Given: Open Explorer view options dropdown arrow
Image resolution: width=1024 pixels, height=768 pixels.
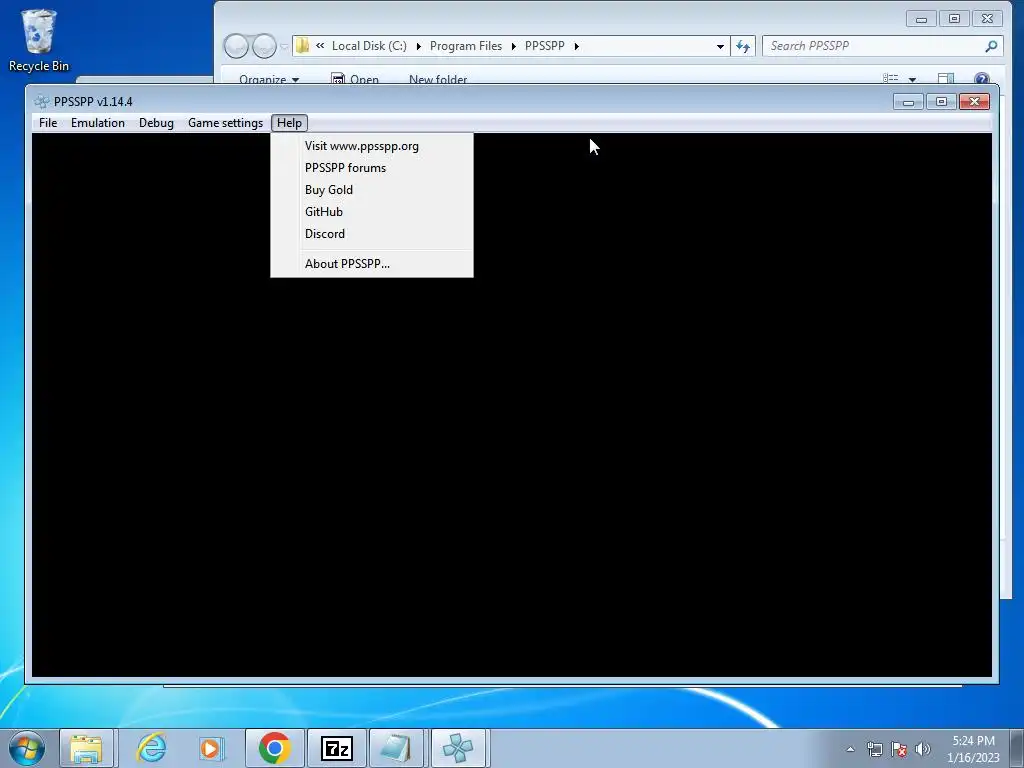Looking at the screenshot, I should point(912,79).
